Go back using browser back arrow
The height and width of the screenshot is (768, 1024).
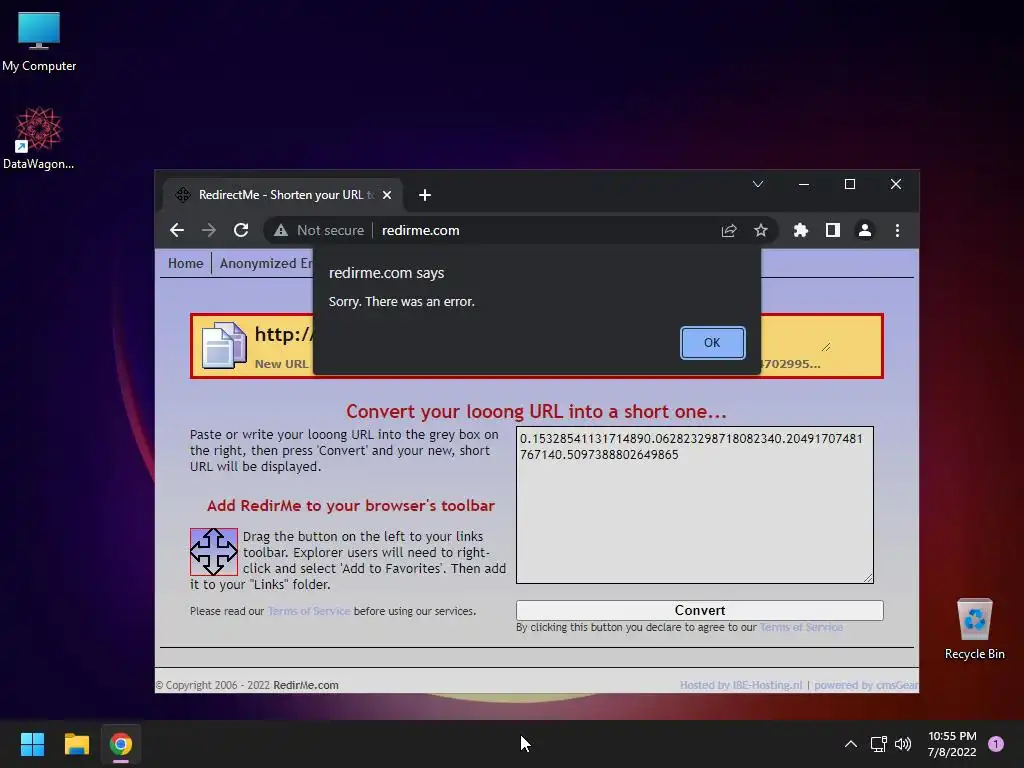point(177,230)
